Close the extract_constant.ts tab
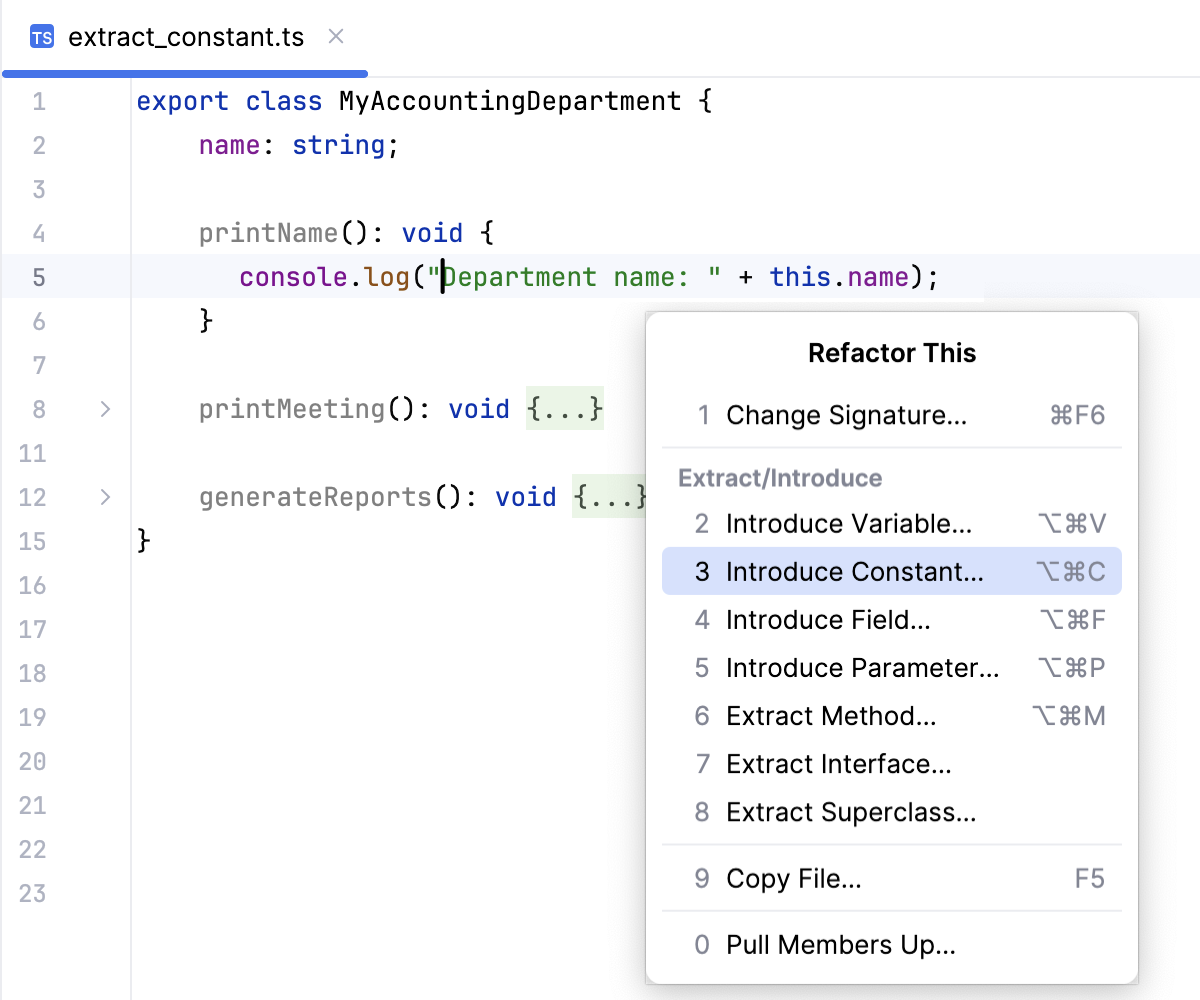The image size is (1200, 1000). click(335, 36)
